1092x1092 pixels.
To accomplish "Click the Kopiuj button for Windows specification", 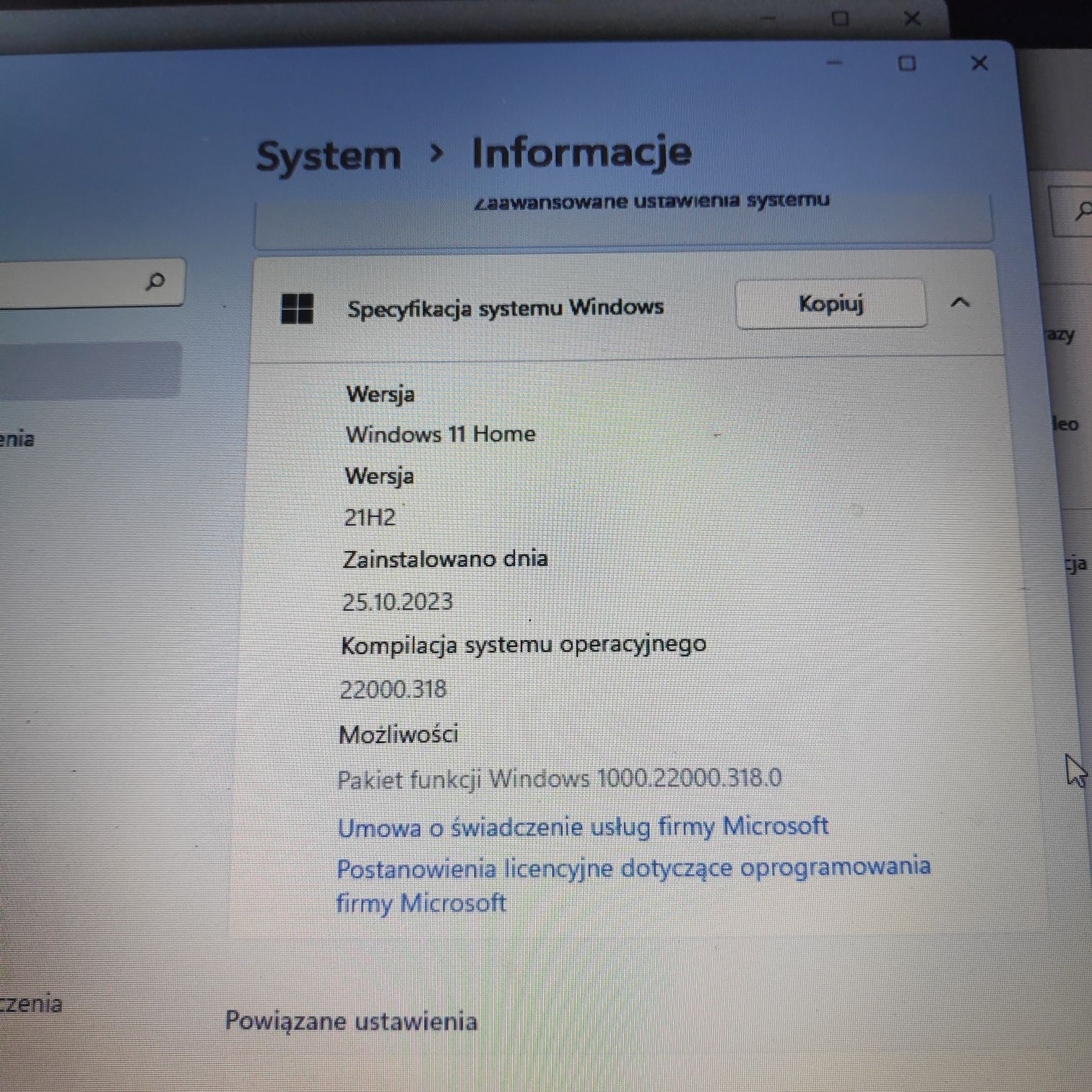I will point(831,304).
